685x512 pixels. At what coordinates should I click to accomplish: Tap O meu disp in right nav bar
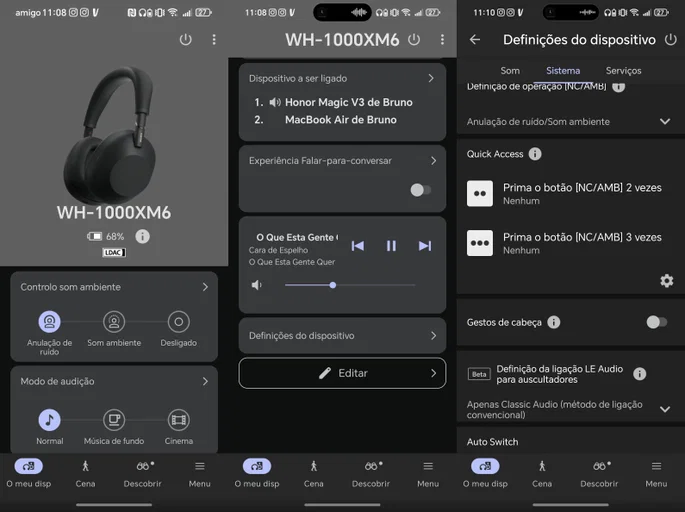point(485,474)
